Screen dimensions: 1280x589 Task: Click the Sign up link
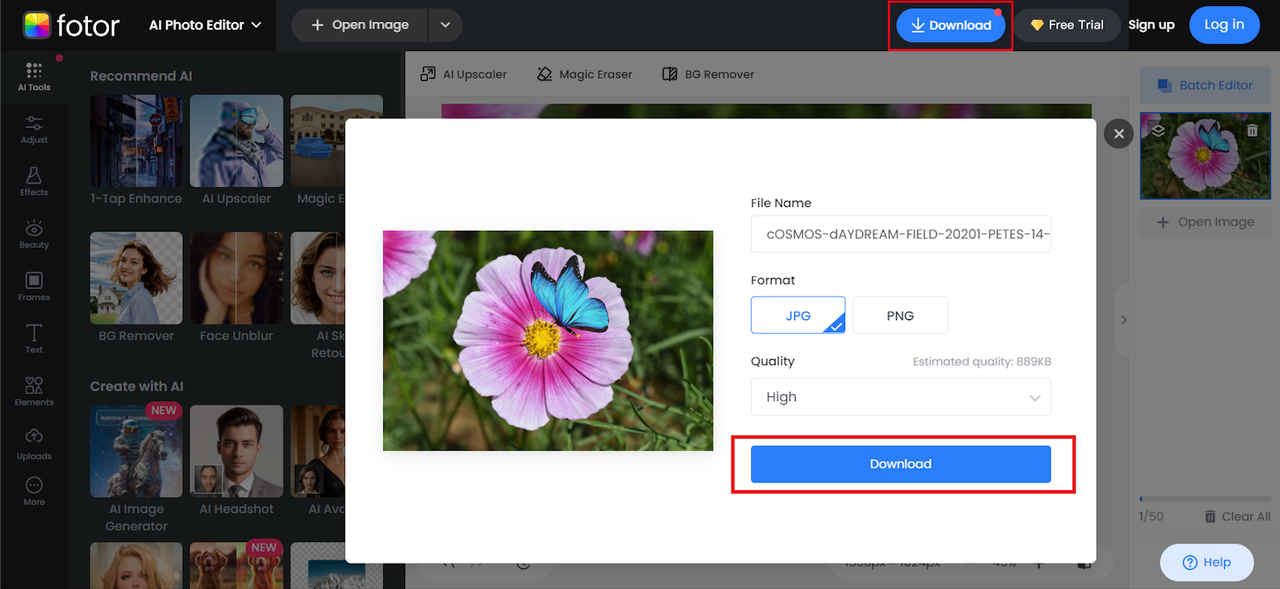1151,25
